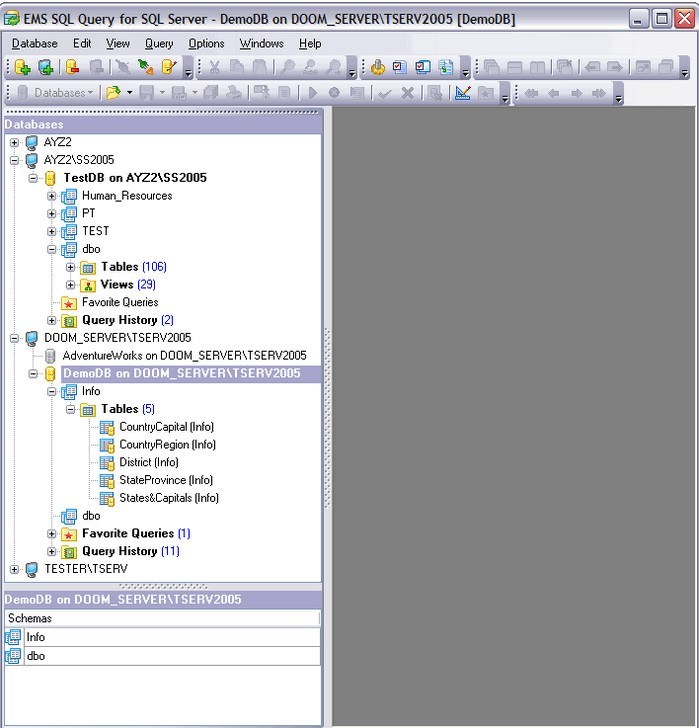Select the Favorite Queries node under TestDB
Viewport: 699px width, 728px height.
(120, 302)
